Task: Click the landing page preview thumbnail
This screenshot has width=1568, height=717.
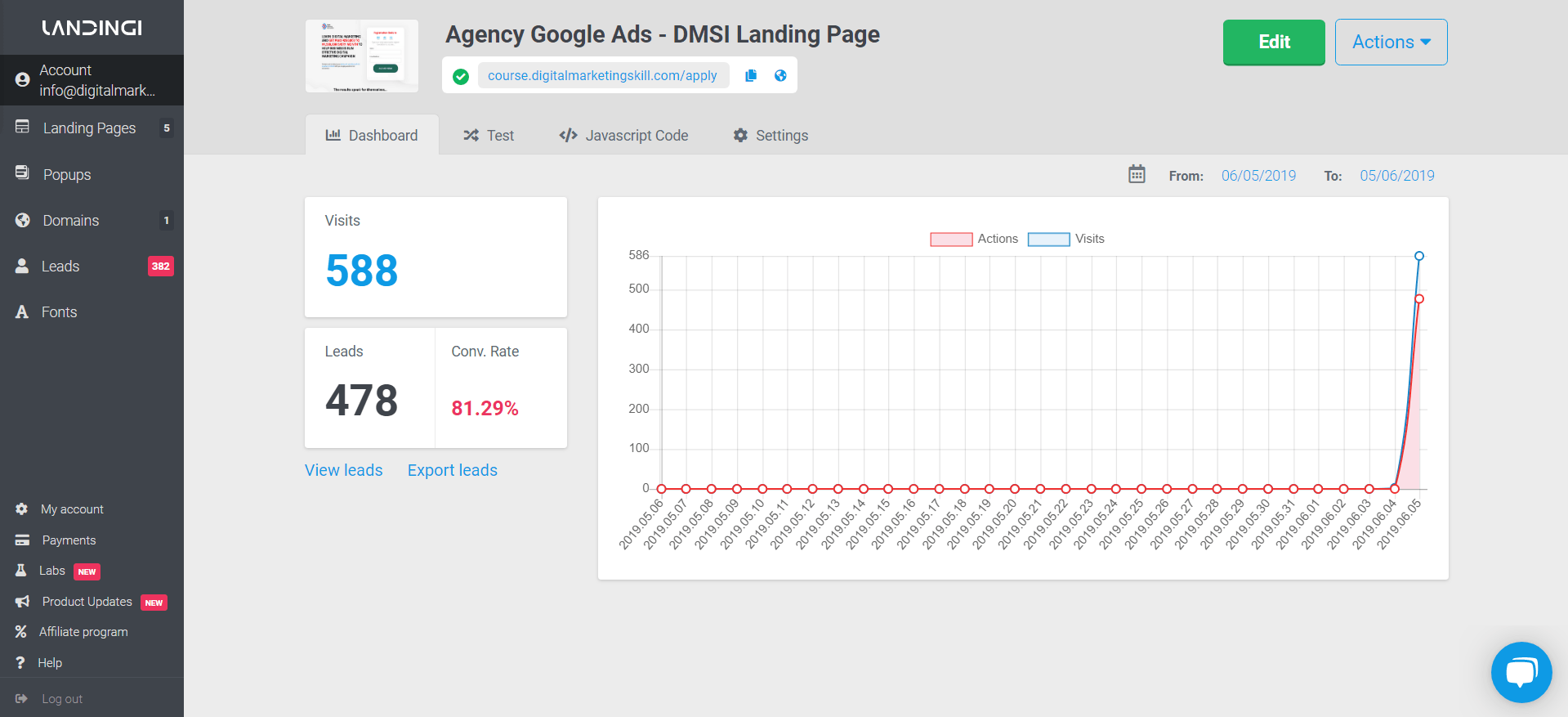Action: click(362, 56)
